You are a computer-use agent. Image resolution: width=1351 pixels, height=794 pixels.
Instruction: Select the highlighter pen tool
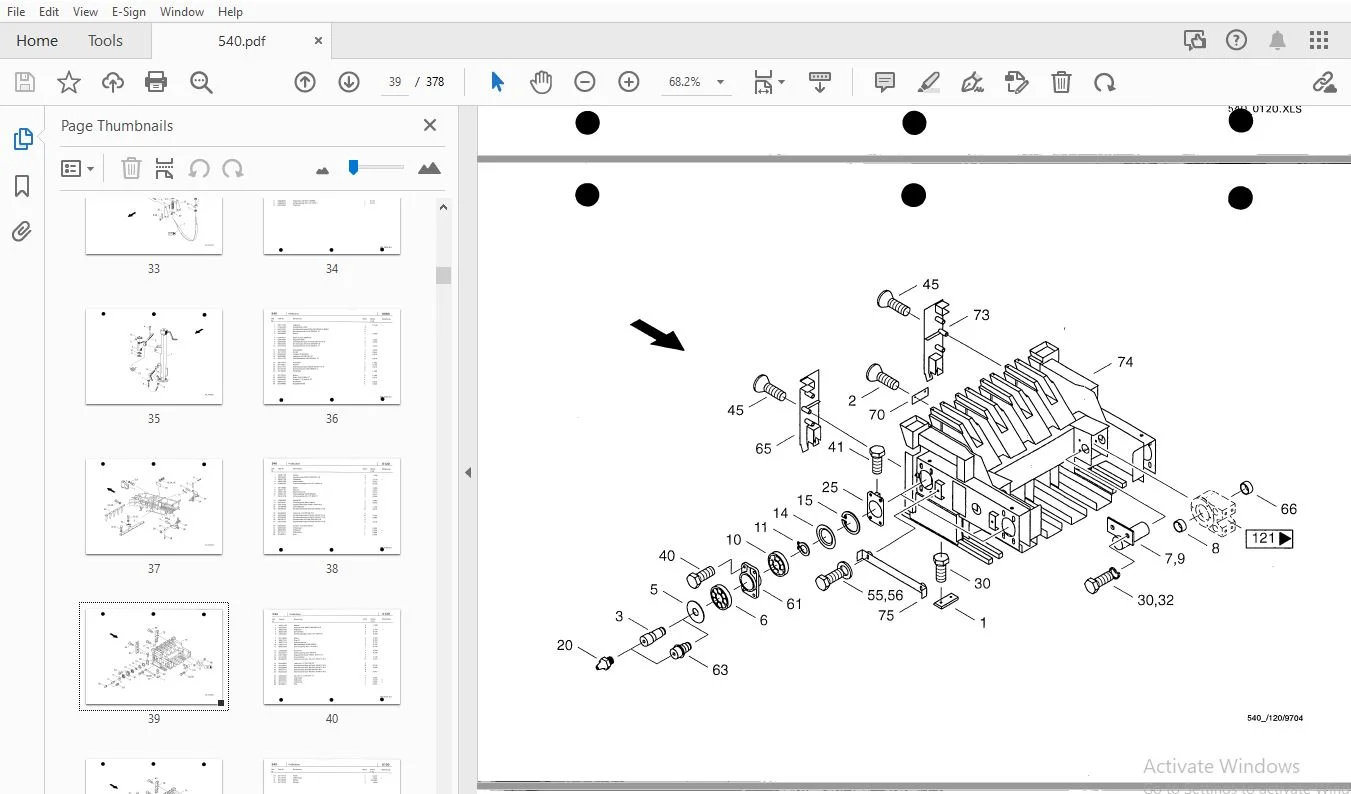coord(928,82)
